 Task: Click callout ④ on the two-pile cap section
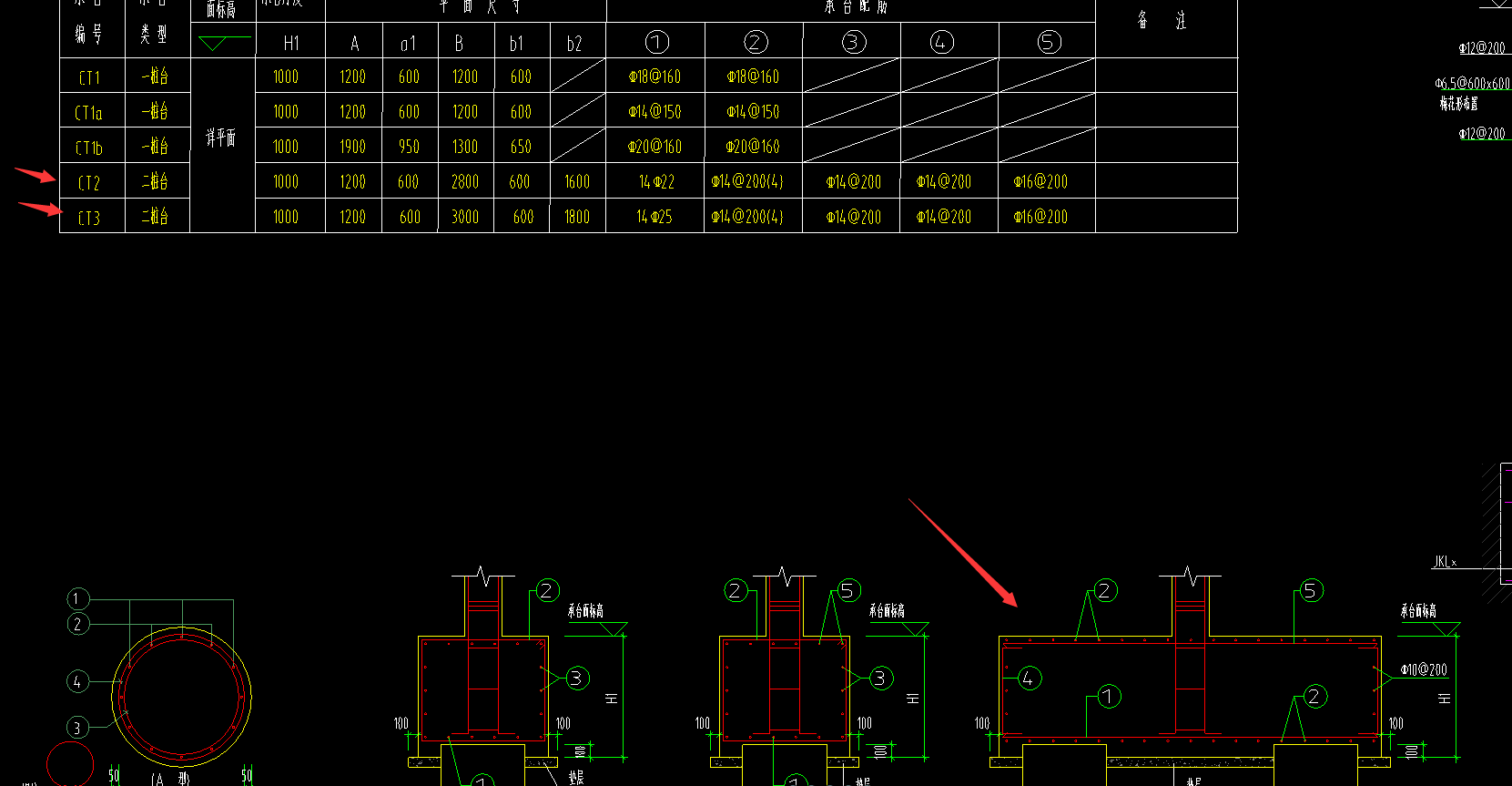pyautogui.click(x=1029, y=679)
